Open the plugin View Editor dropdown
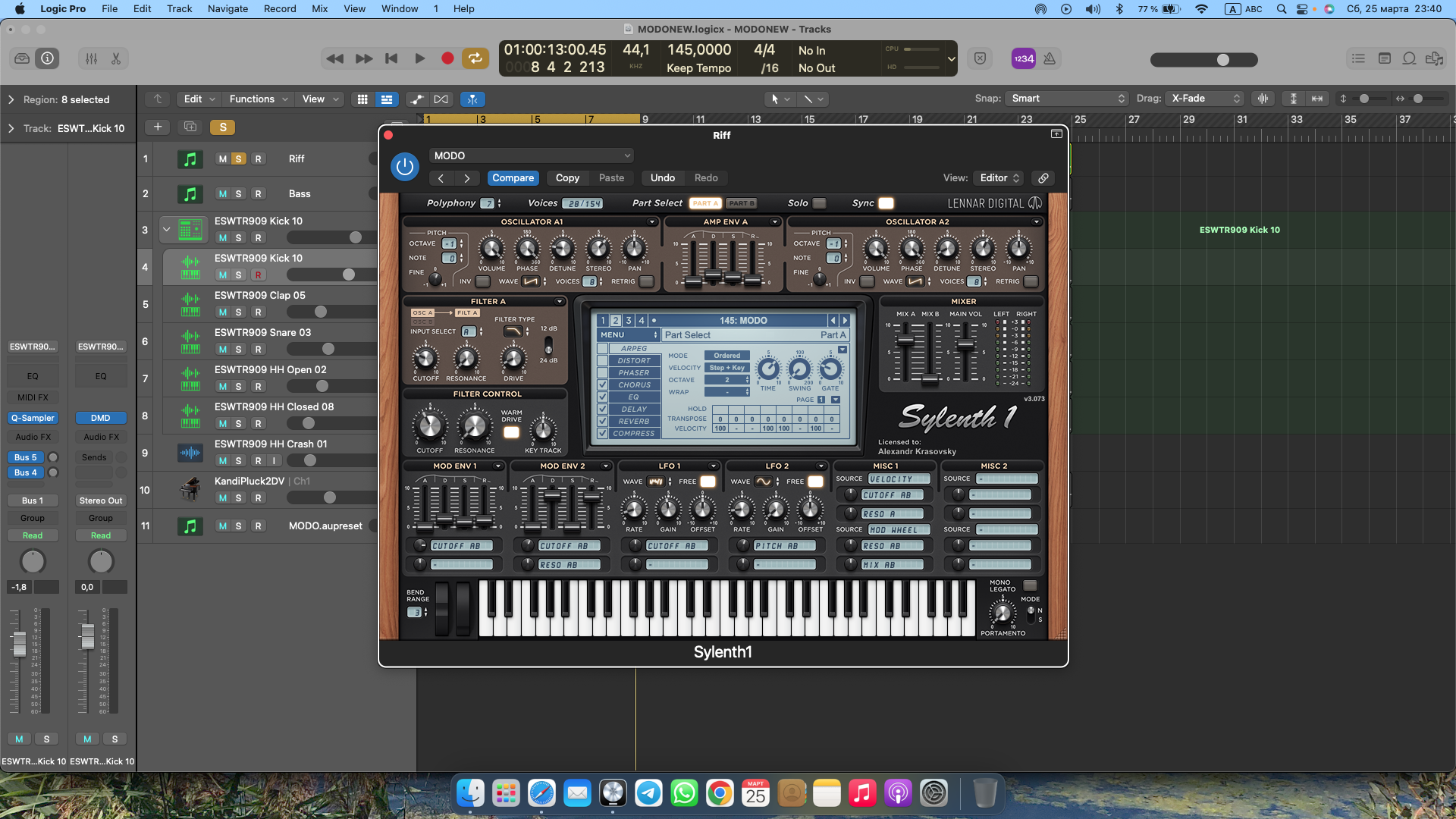1456x819 pixels. click(x=998, y=178)
